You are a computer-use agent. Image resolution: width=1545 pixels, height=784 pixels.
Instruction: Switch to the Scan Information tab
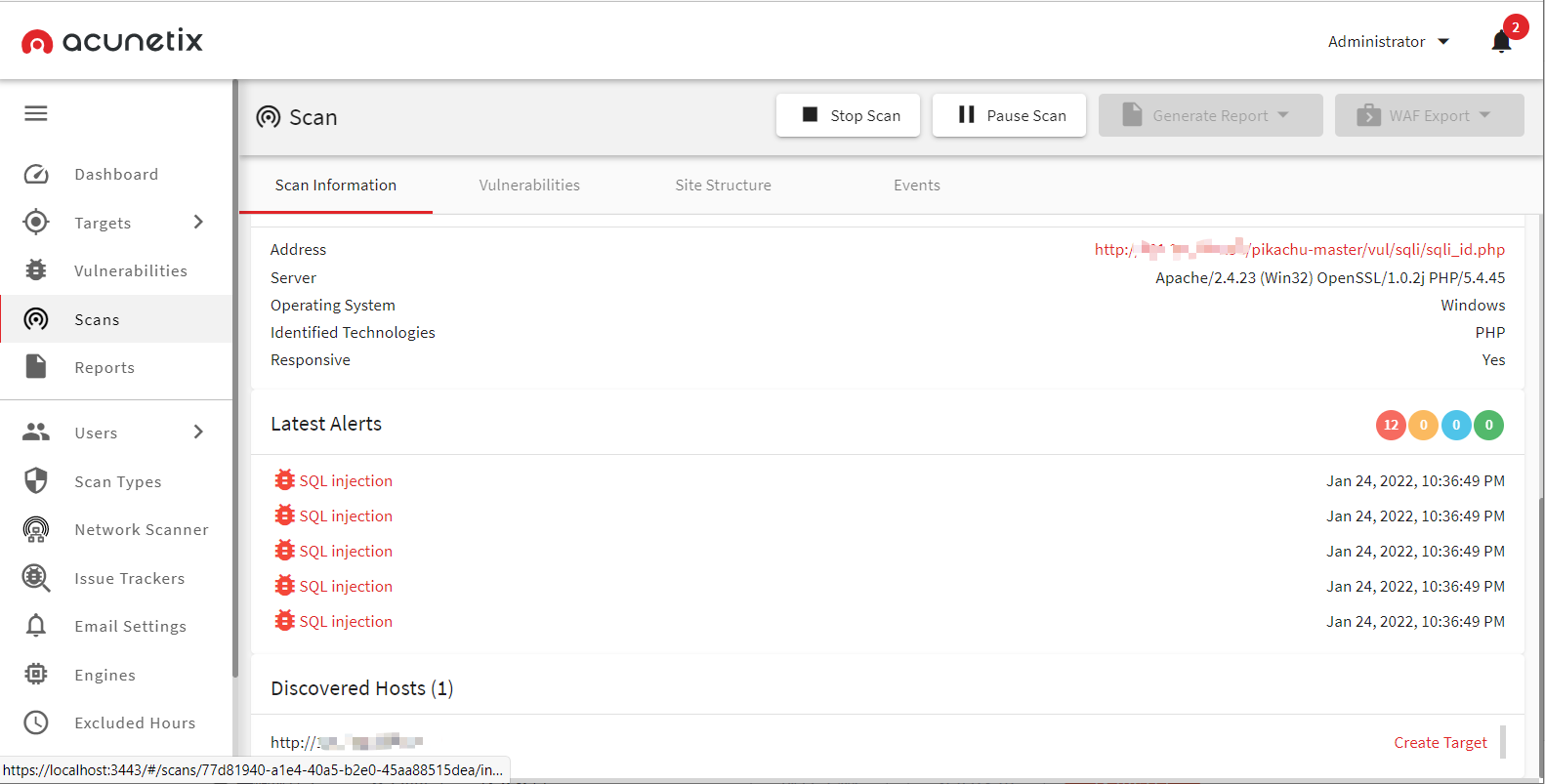pyautogui.click(x=336, y=185)
